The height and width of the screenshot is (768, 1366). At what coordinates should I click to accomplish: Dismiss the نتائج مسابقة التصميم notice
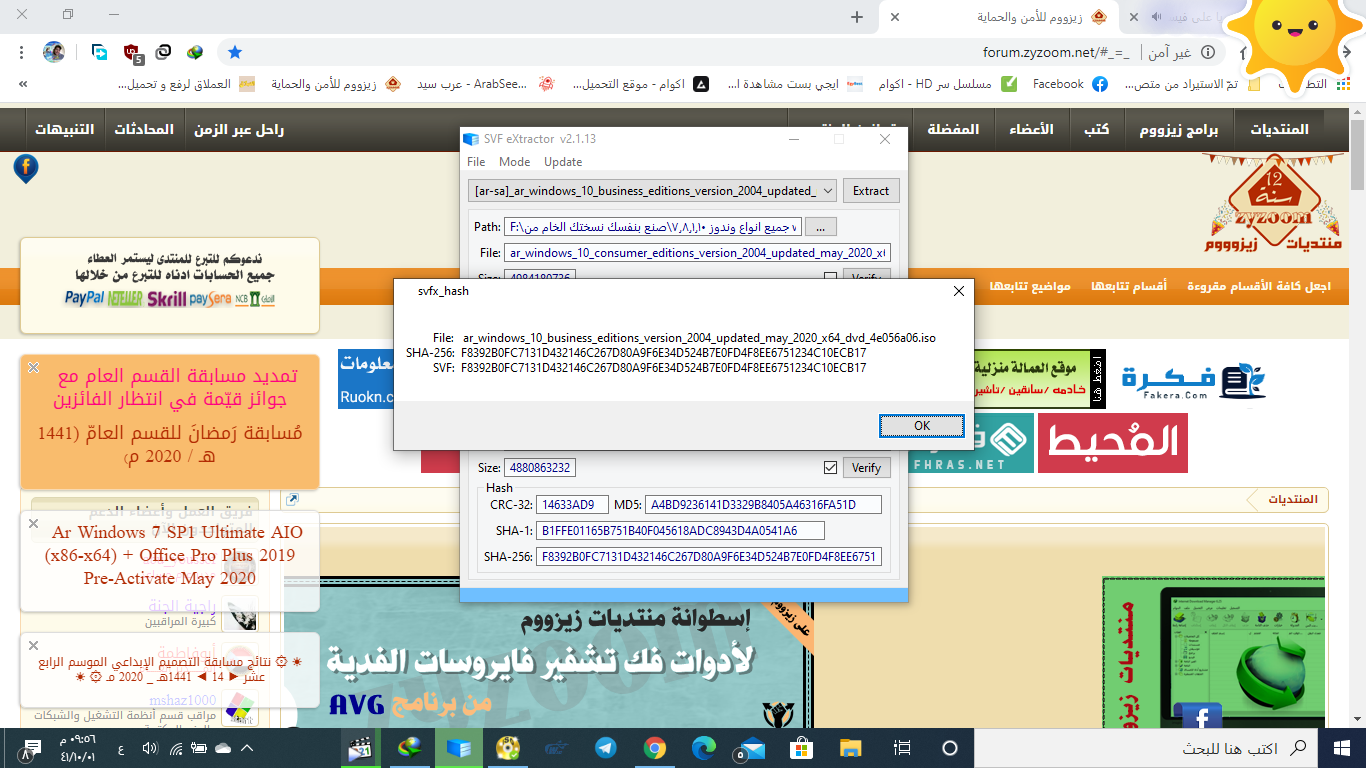[33, 645]
